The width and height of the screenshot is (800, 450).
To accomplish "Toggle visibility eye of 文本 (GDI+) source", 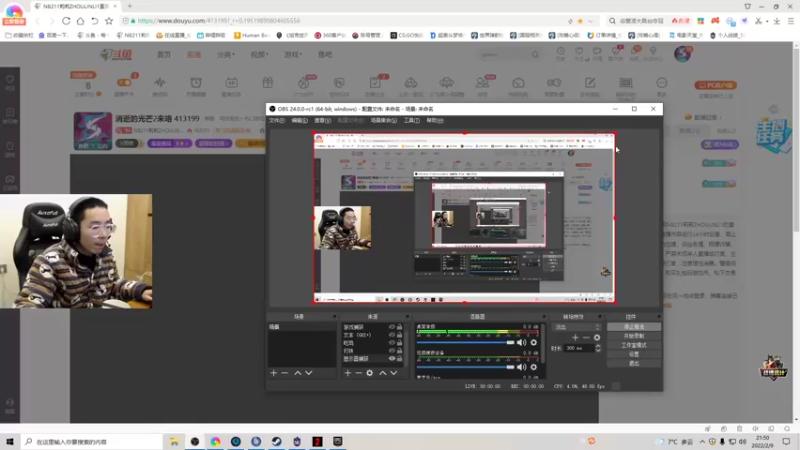I will pyautogui.click(x=392, y=335).
